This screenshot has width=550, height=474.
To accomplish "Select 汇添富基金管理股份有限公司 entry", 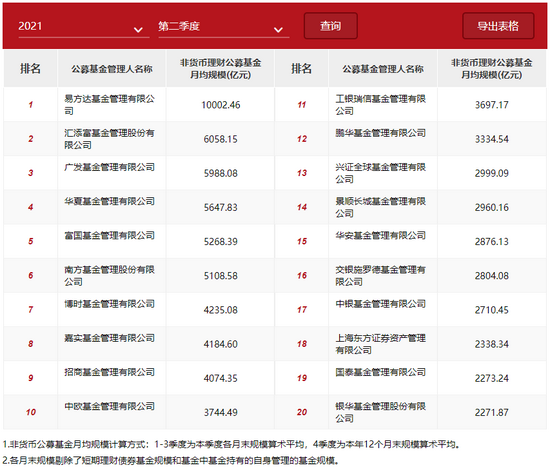I will (x=109, y=139).
